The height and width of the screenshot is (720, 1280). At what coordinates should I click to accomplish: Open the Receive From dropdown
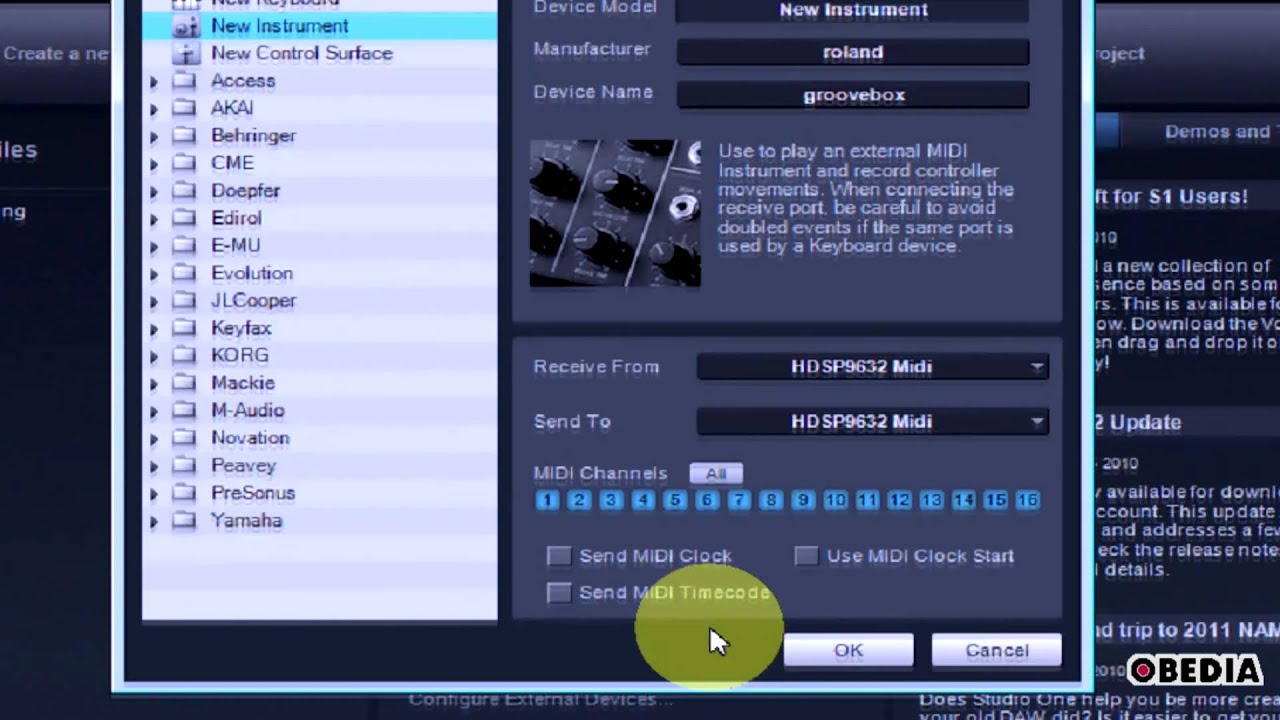coord(872,367)
